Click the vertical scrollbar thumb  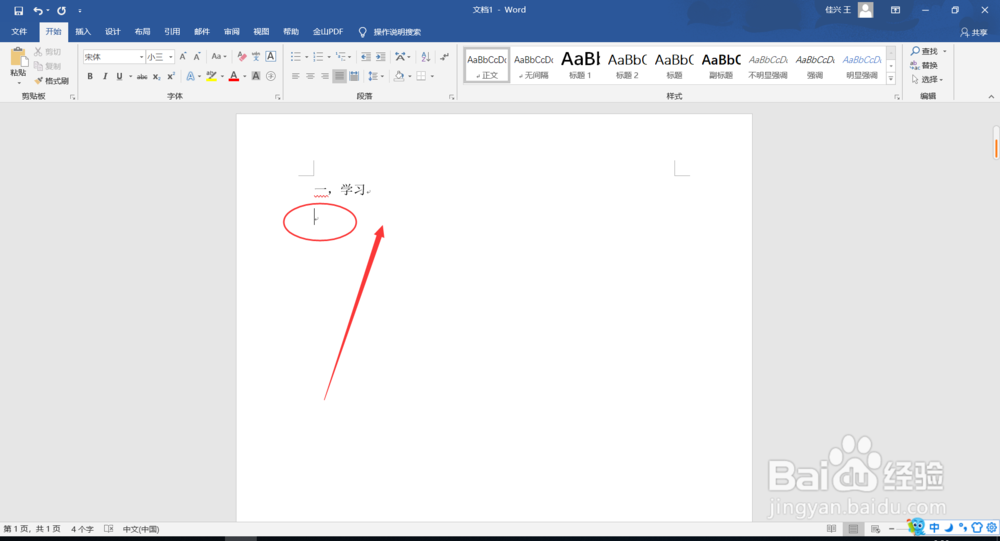pos(996,143)
